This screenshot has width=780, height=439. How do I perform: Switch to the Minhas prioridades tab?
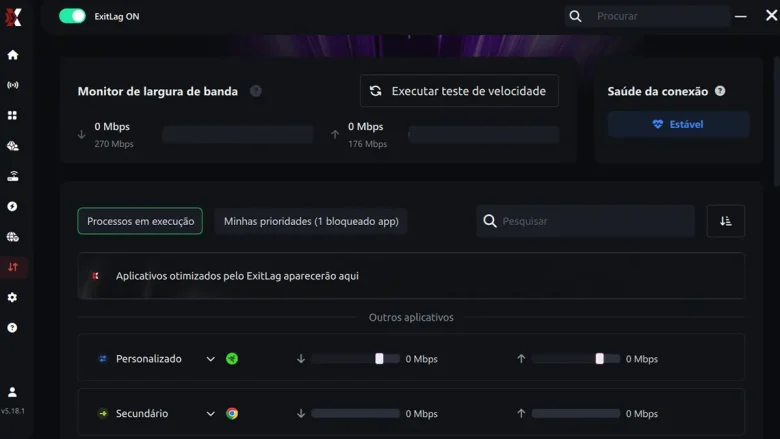point(311,221)
